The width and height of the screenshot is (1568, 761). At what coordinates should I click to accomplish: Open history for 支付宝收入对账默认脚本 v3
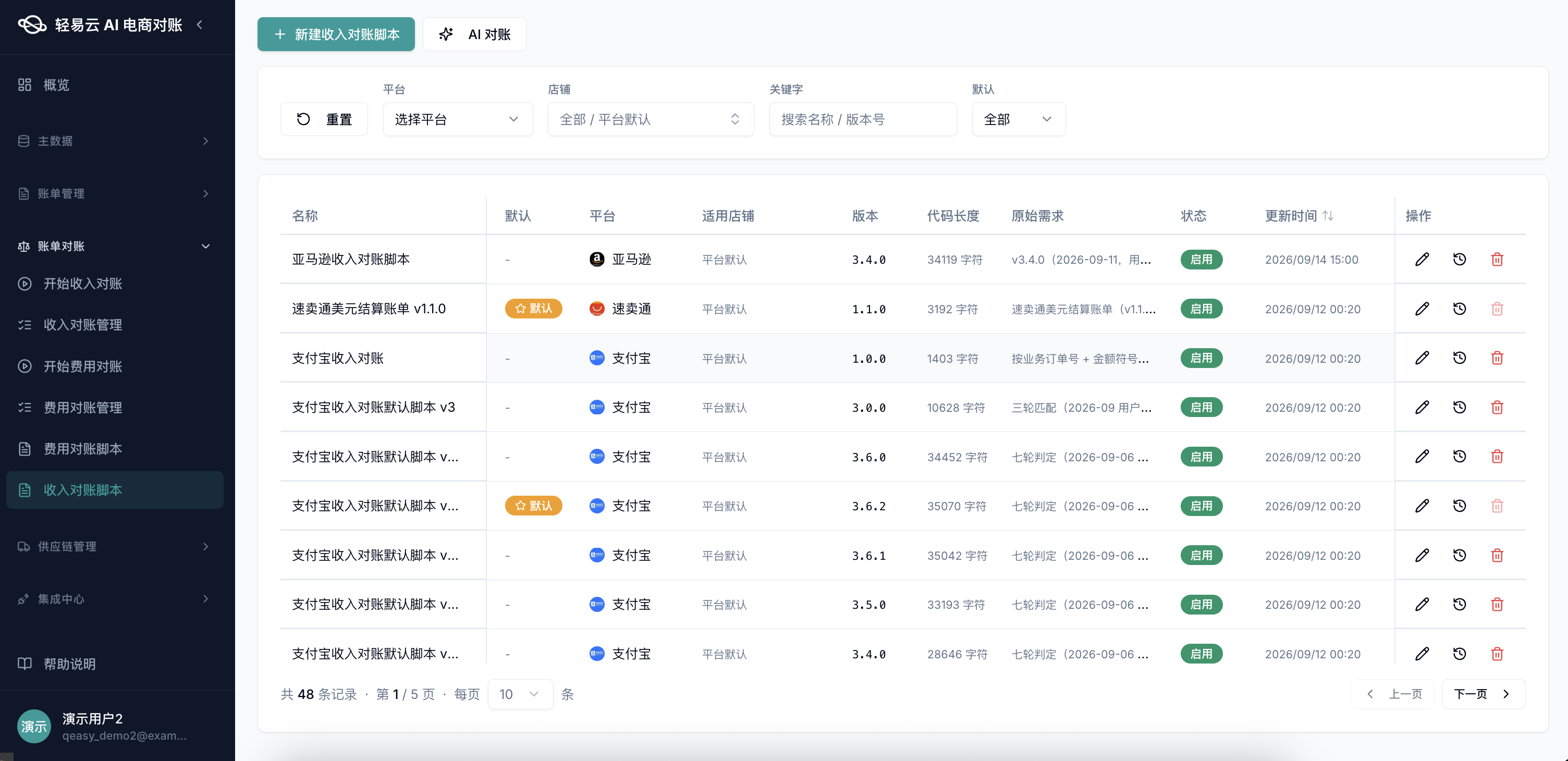(x=1460, y=407)
